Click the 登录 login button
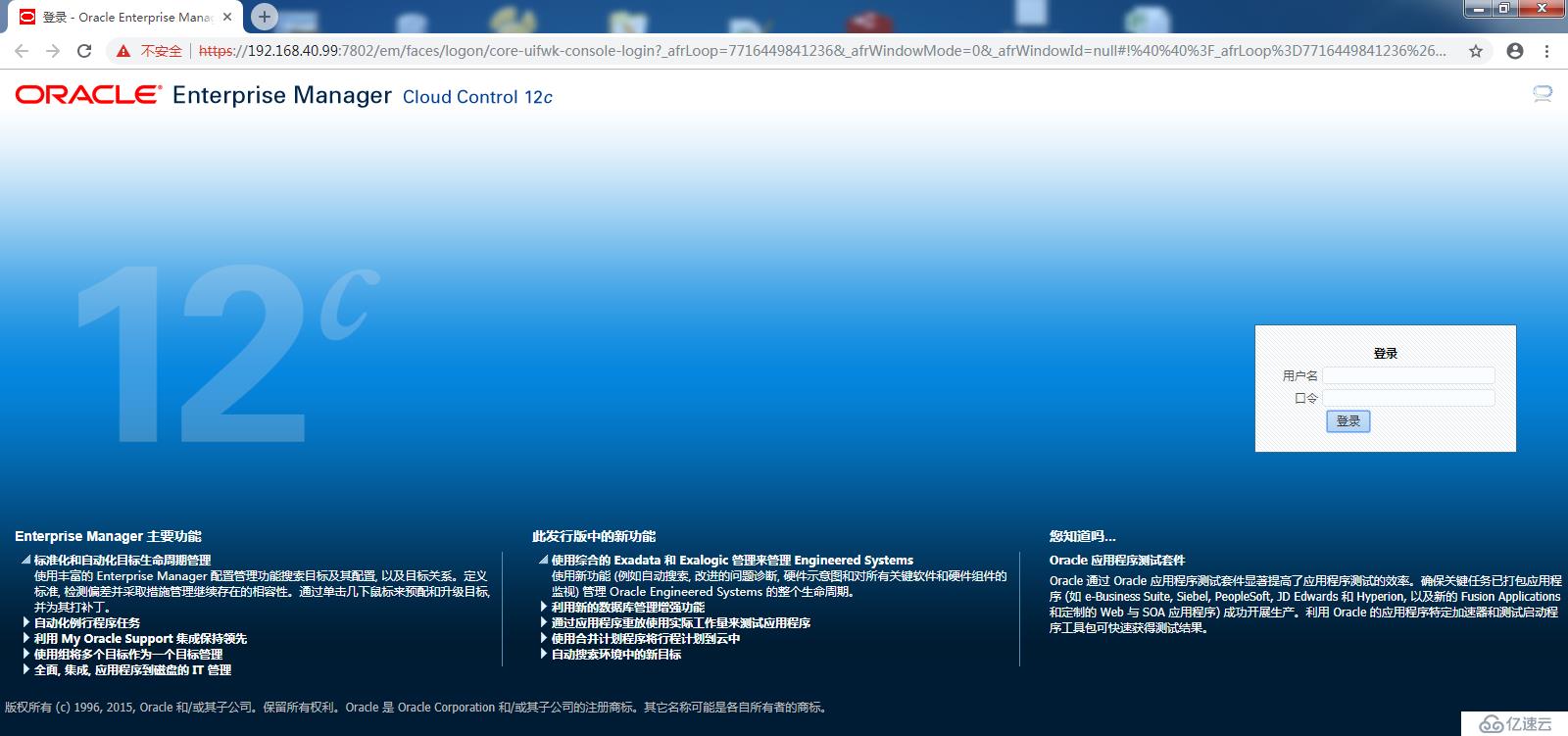1568x736 pixels. [x=1348, y=421]
